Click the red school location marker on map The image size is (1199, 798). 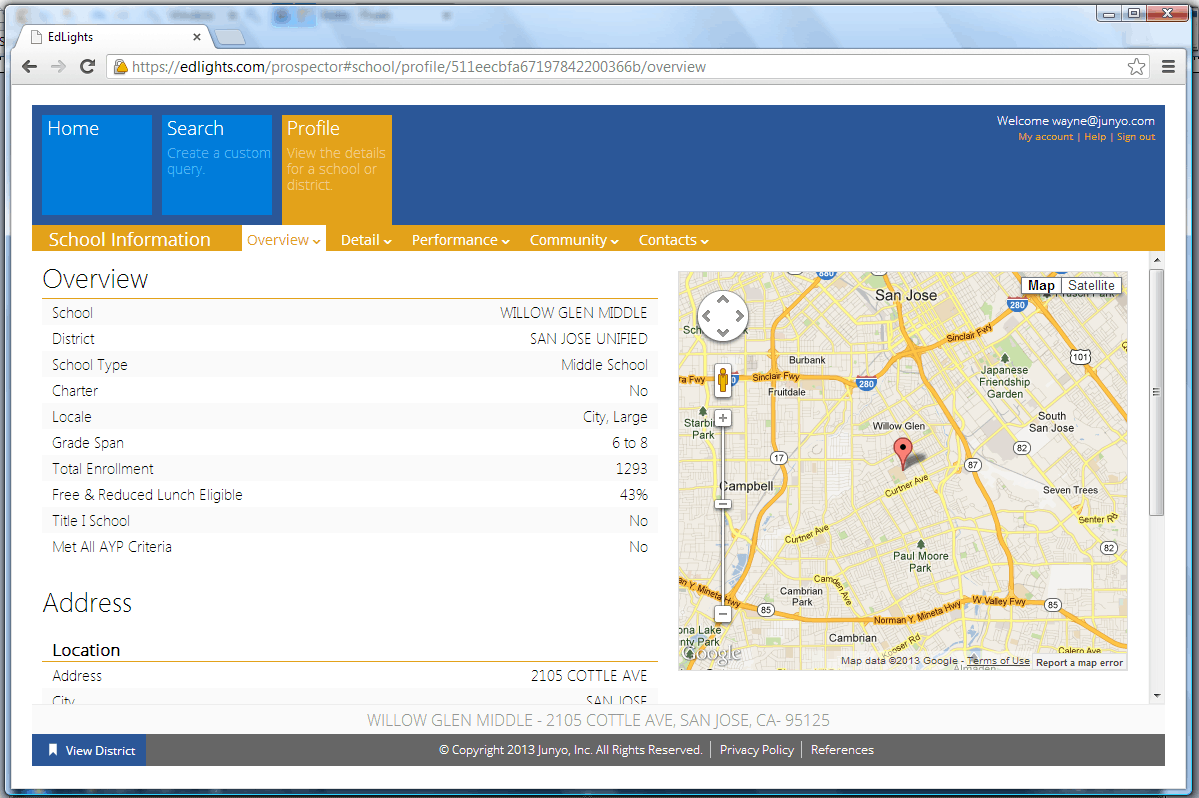pos(903,453)
